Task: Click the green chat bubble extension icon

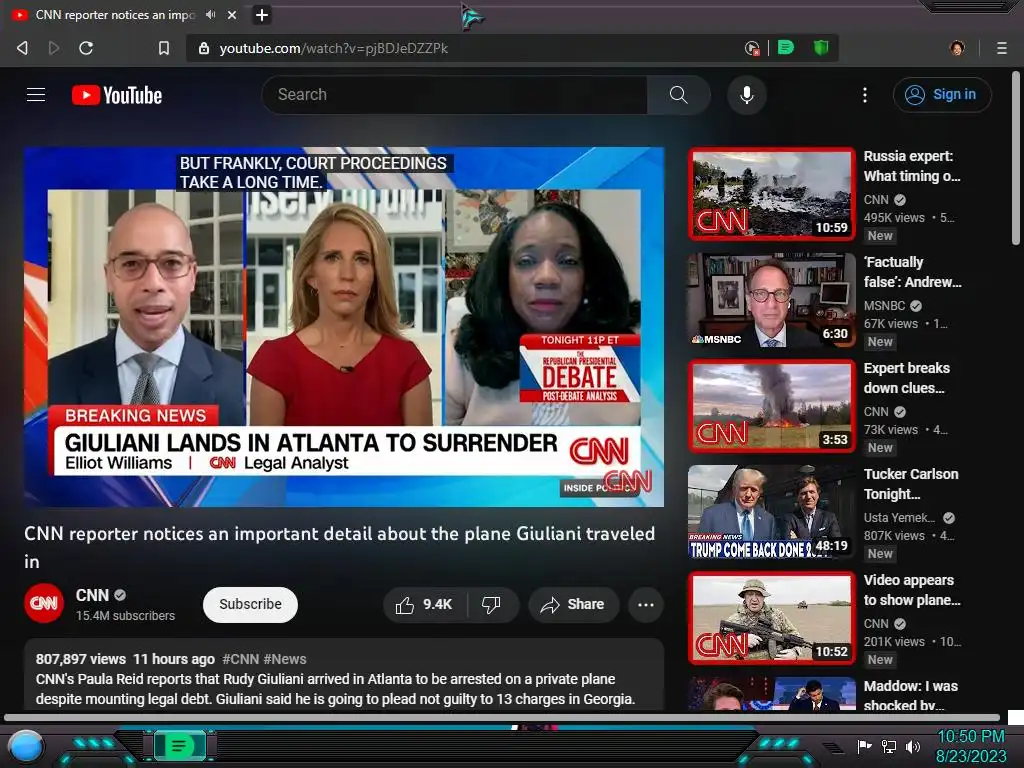Action: [786, 48]
